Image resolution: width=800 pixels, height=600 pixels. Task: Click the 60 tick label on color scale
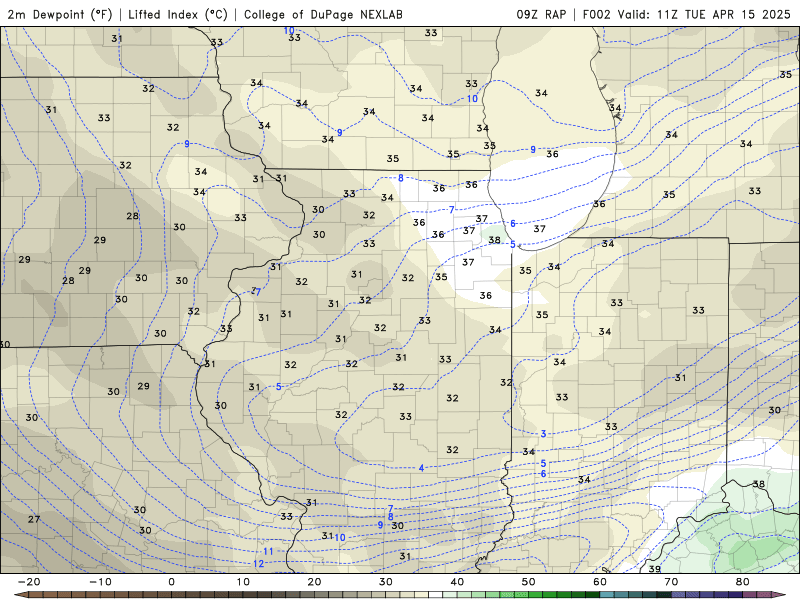coord(600,582)
